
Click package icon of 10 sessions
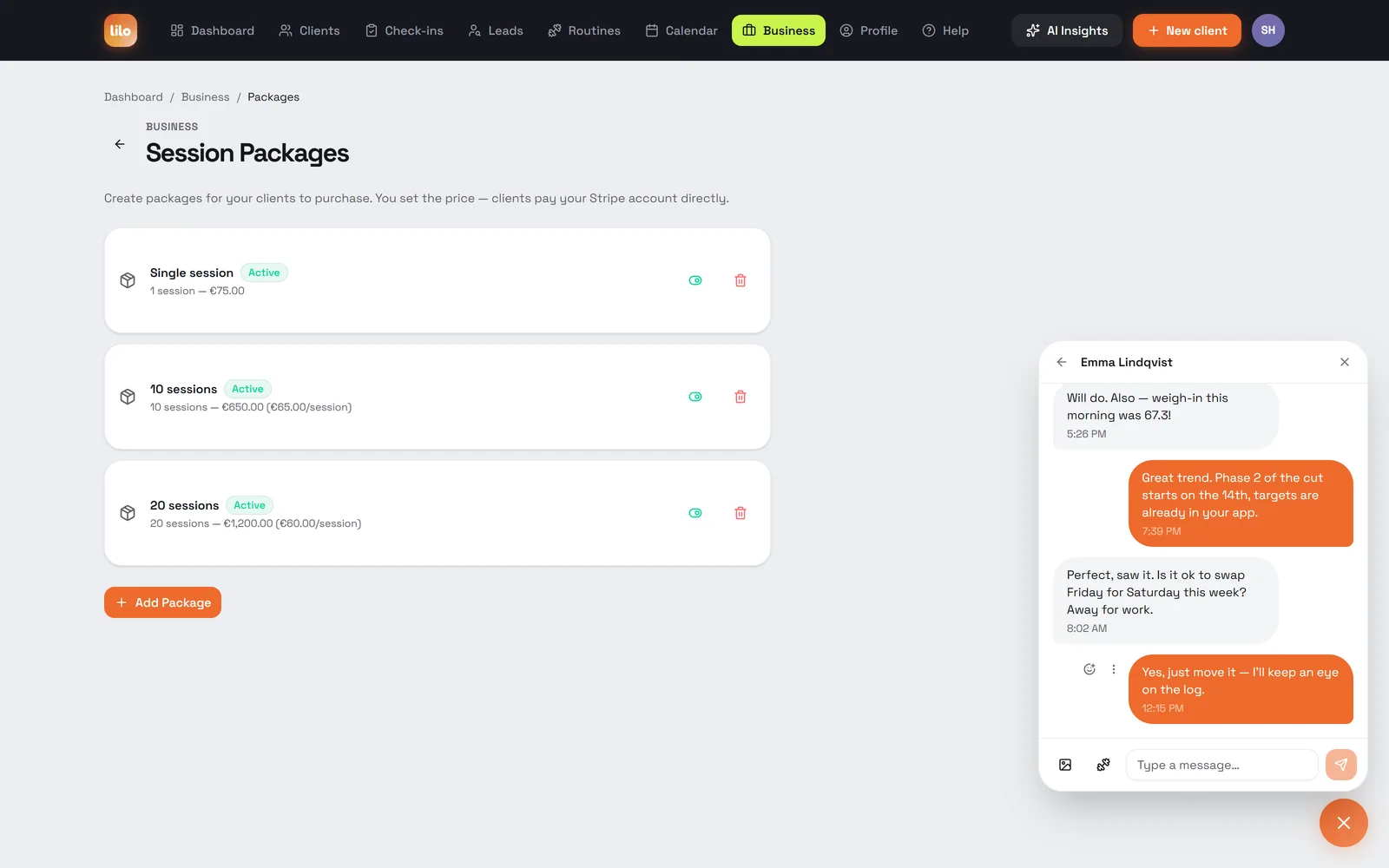tap(128, 397)
